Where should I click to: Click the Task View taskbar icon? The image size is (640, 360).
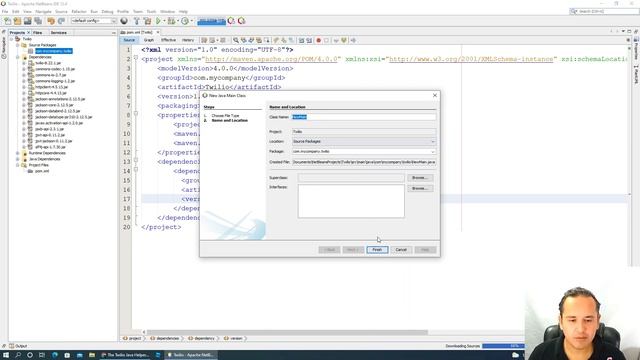(x=42, y=355)
